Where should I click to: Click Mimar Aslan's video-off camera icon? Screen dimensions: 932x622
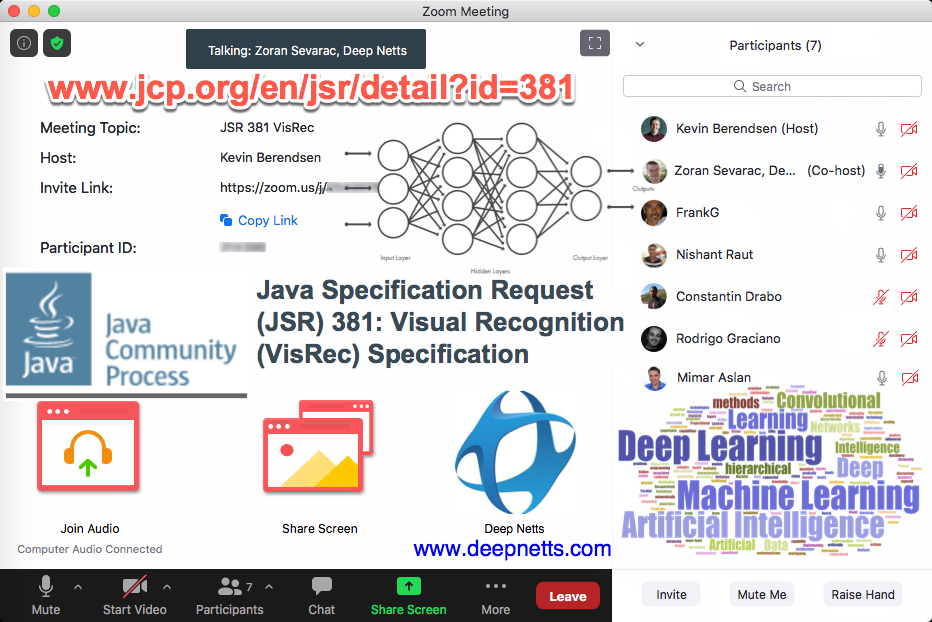909,378
